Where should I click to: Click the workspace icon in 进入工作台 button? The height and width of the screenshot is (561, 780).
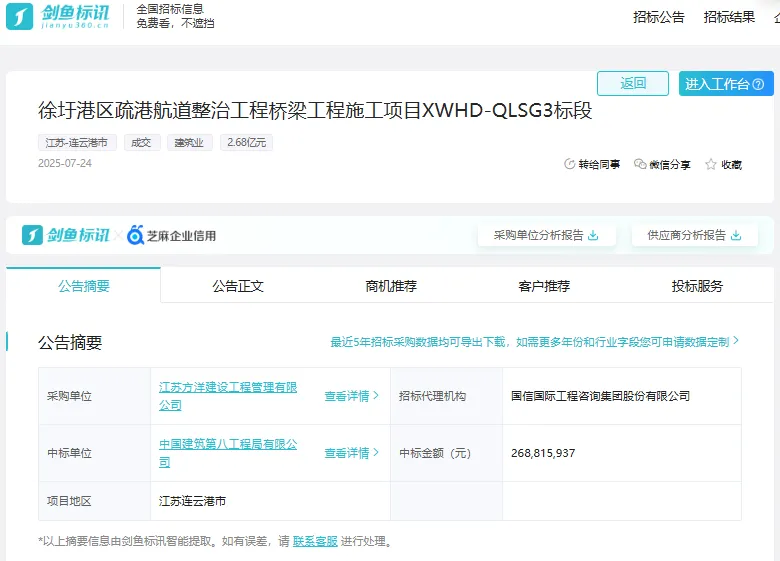(x=759, y=84)
